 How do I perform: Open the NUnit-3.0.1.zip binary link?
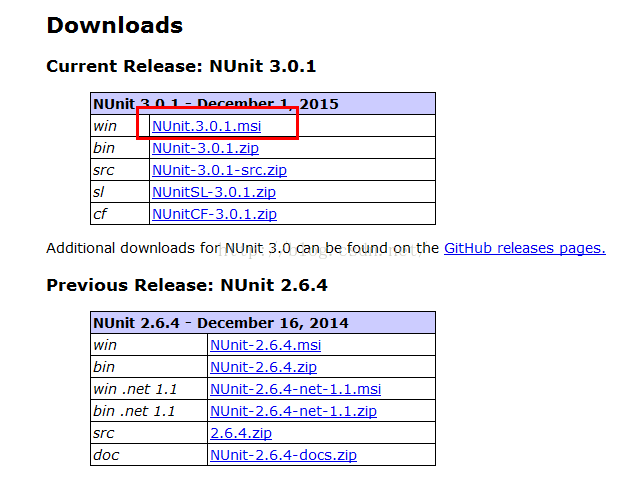point(205,148)
